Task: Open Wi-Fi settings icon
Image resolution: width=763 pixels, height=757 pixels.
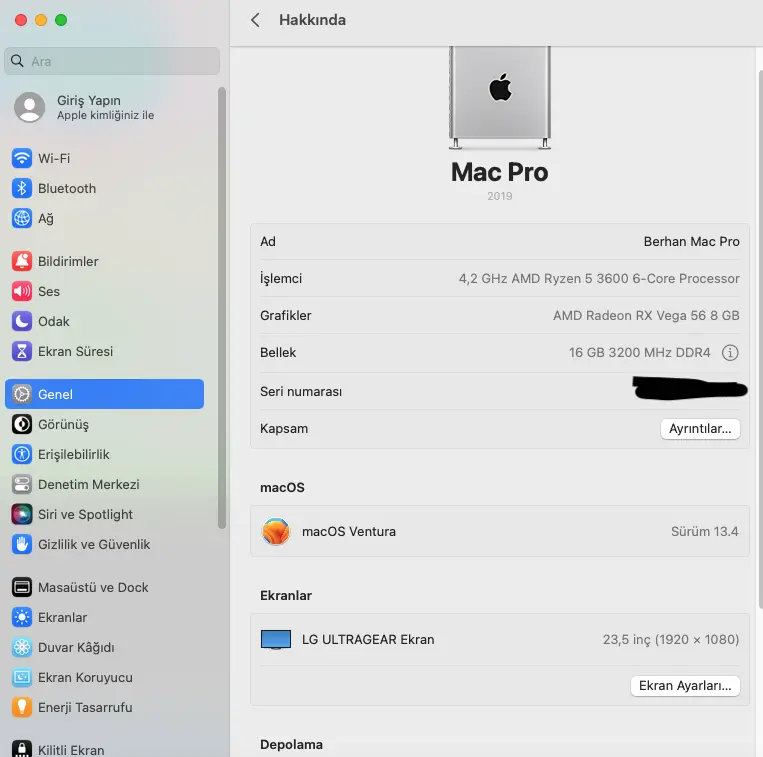Action: pos(22,158)
